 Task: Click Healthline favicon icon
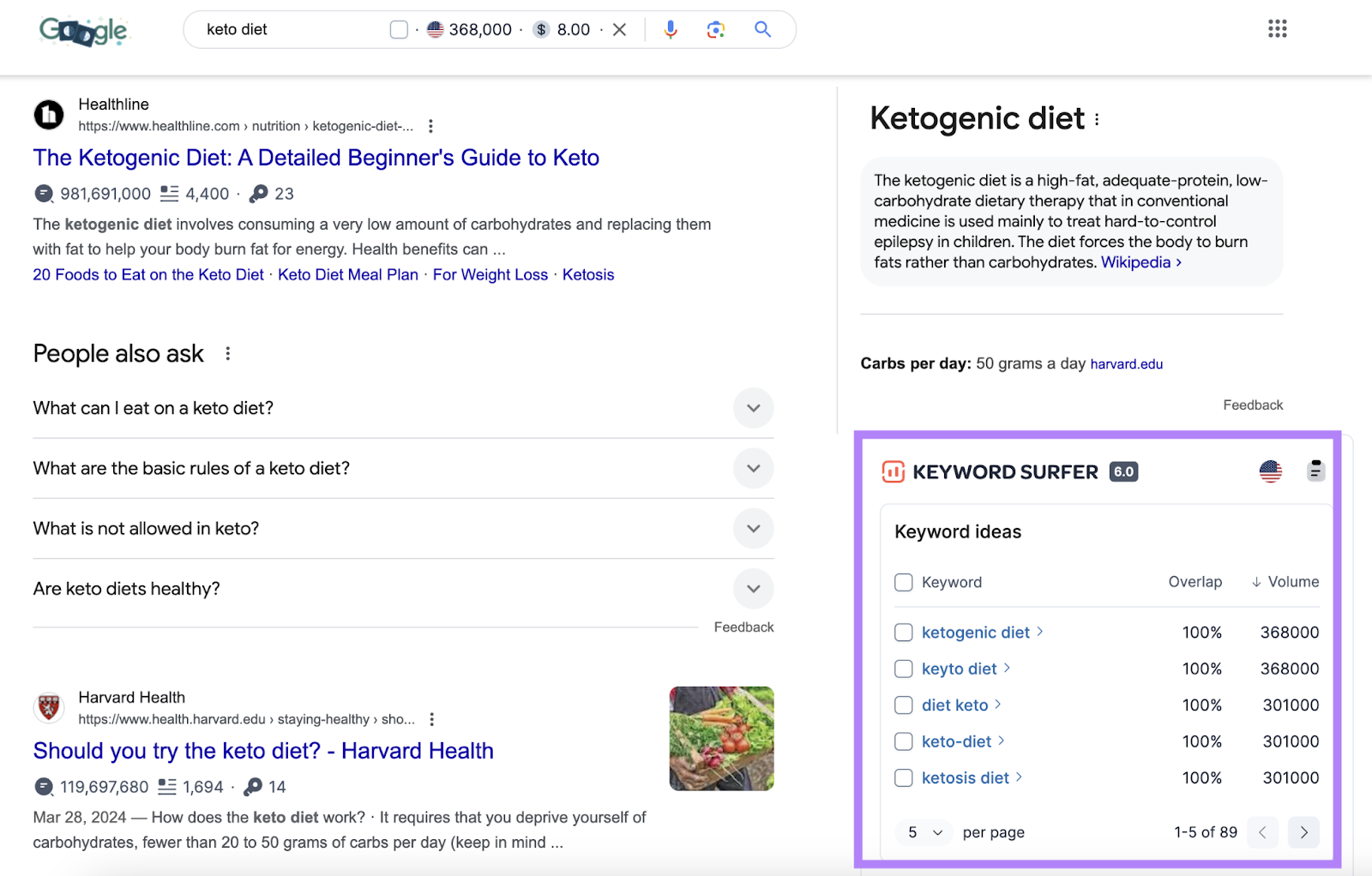[x=49, y=114]
